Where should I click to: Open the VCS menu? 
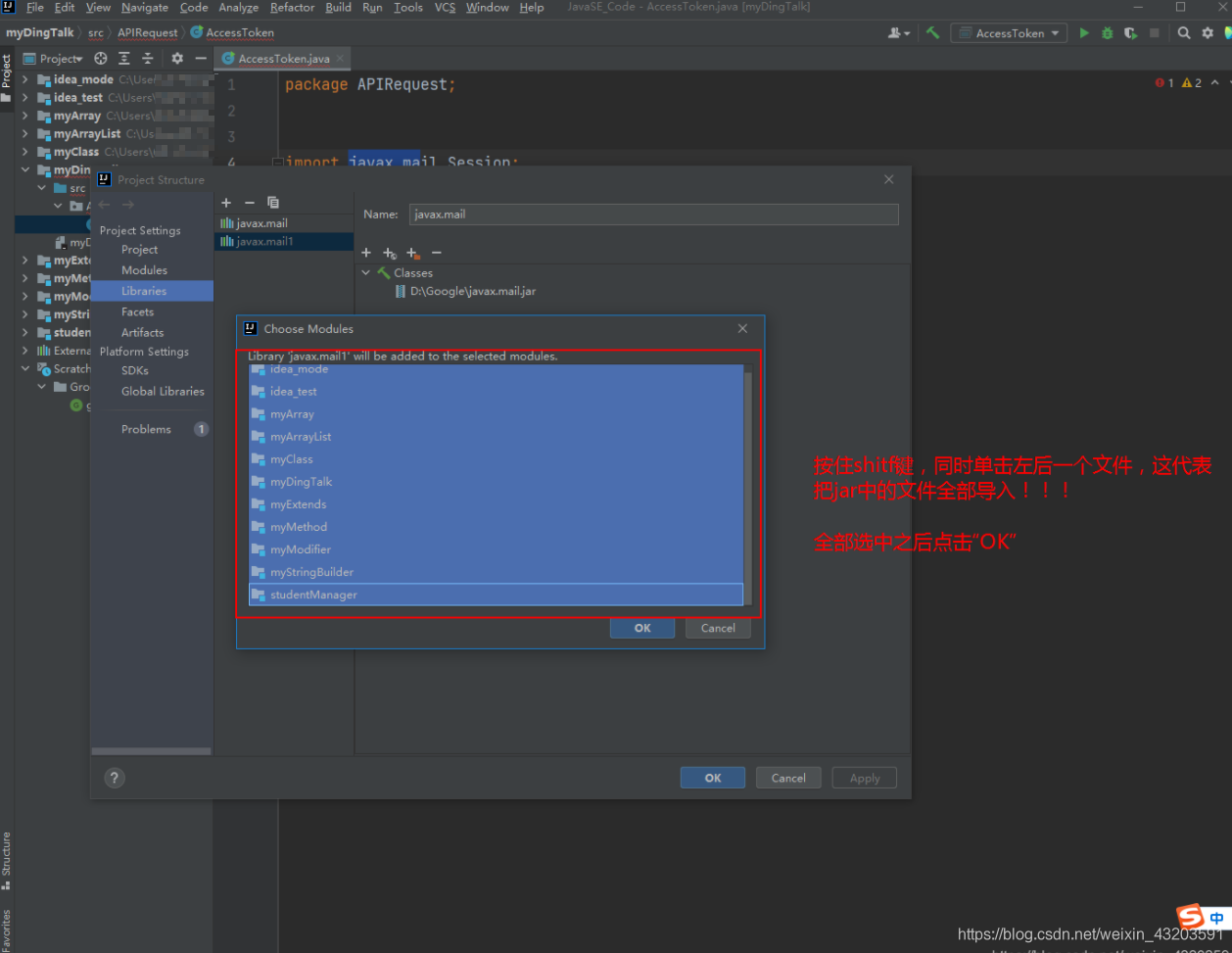[445, 8]
